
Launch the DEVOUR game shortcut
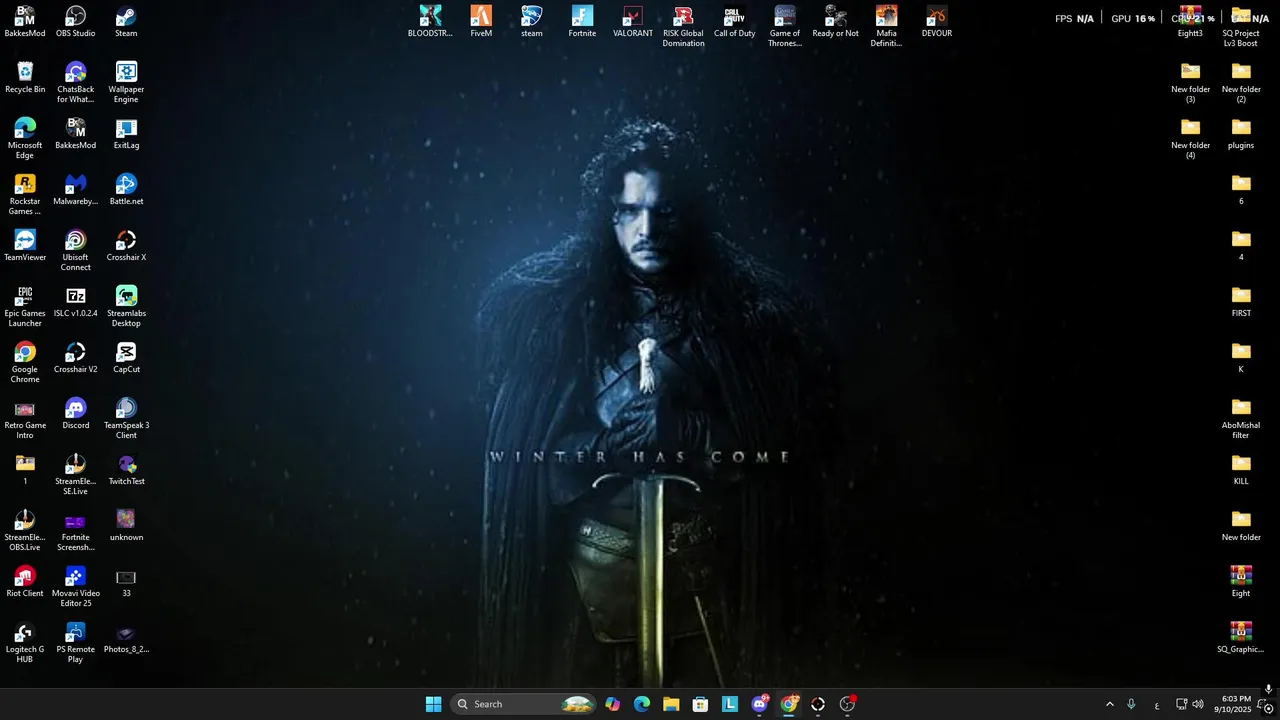[937, 22]
